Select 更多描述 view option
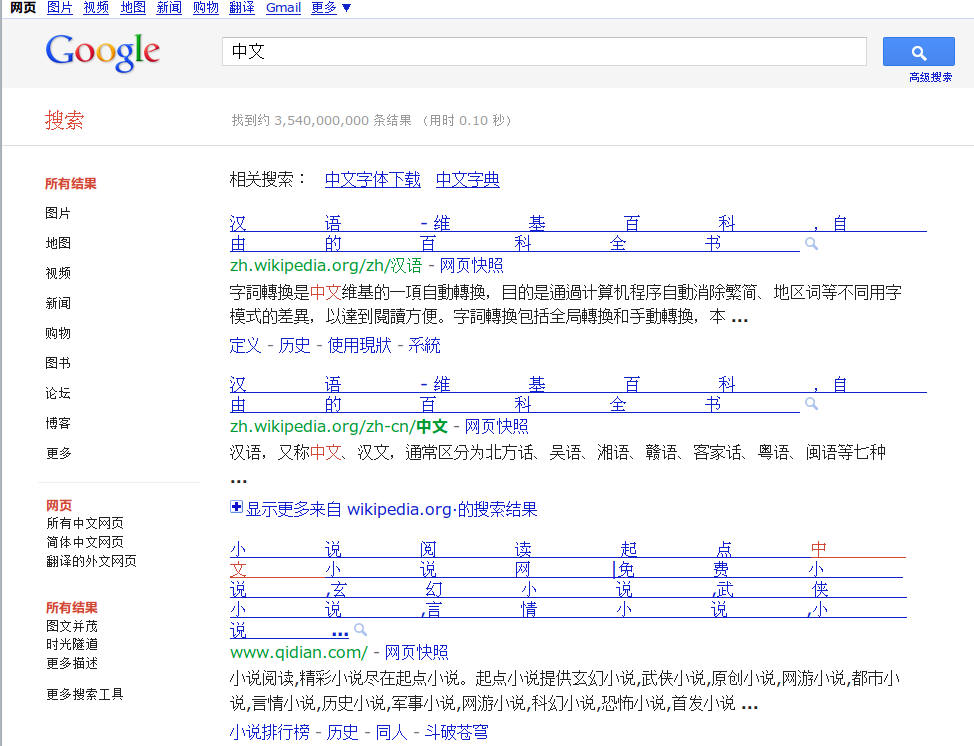 click(72, 663)
